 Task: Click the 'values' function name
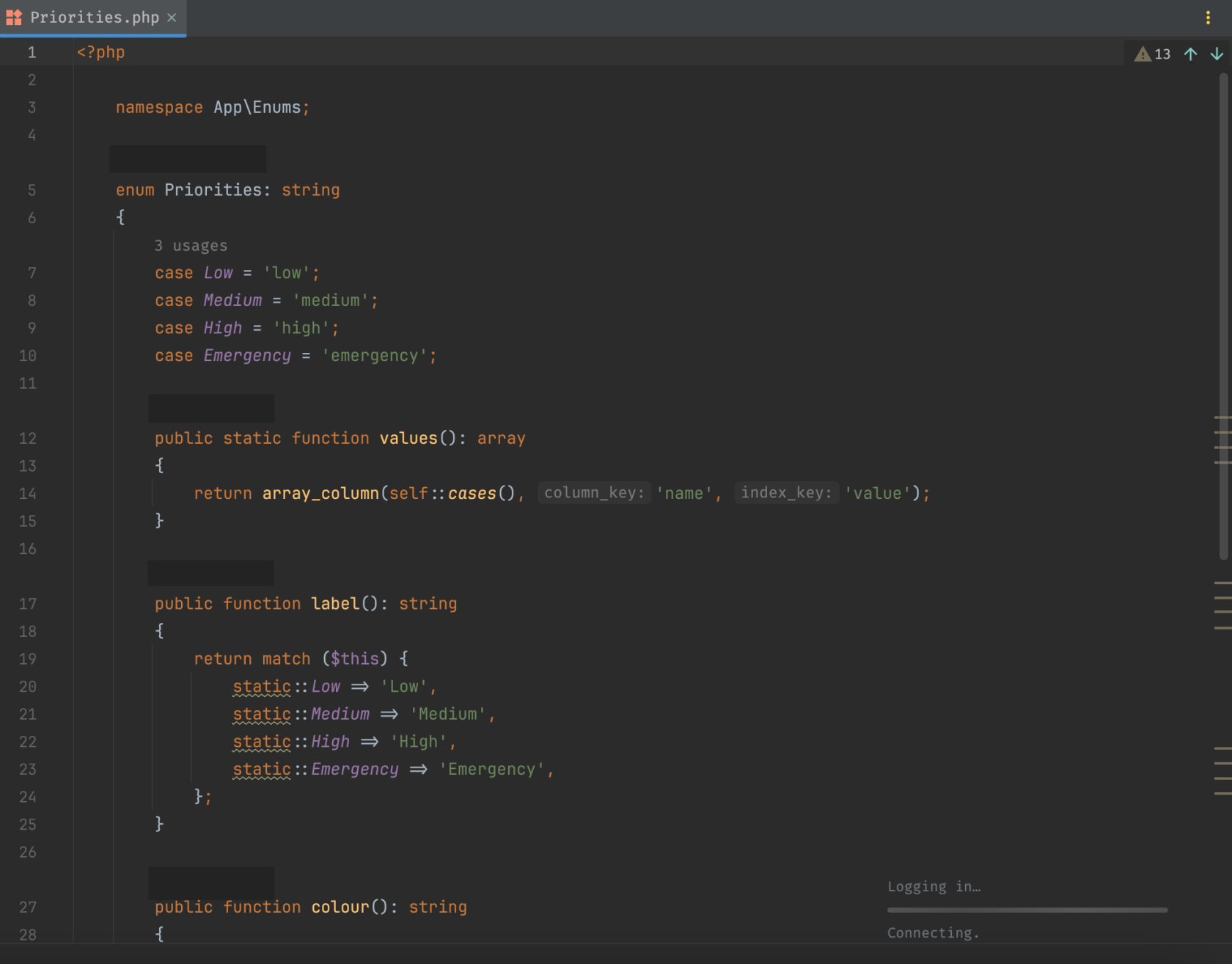408,439
